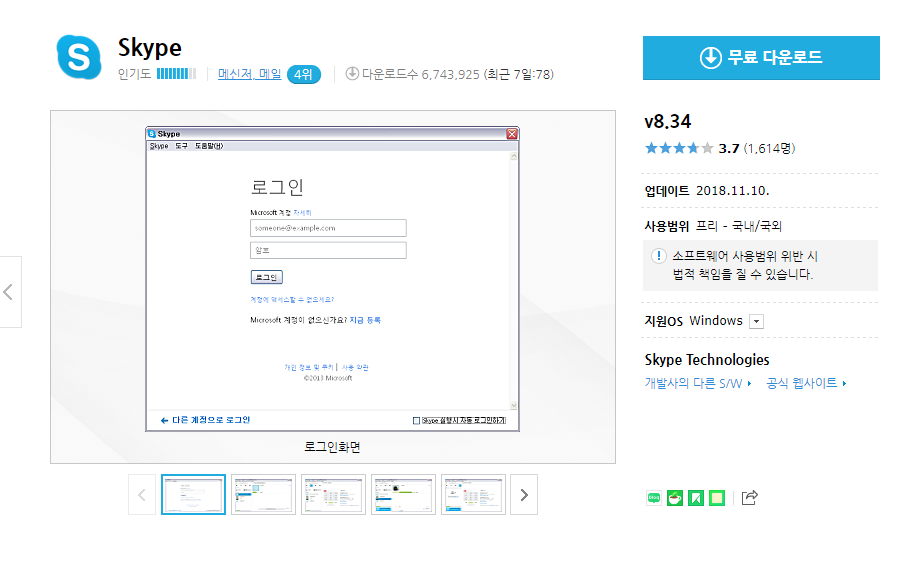Click the exclamation warning icon
This screenshot has height=565, width=908.
658,256
